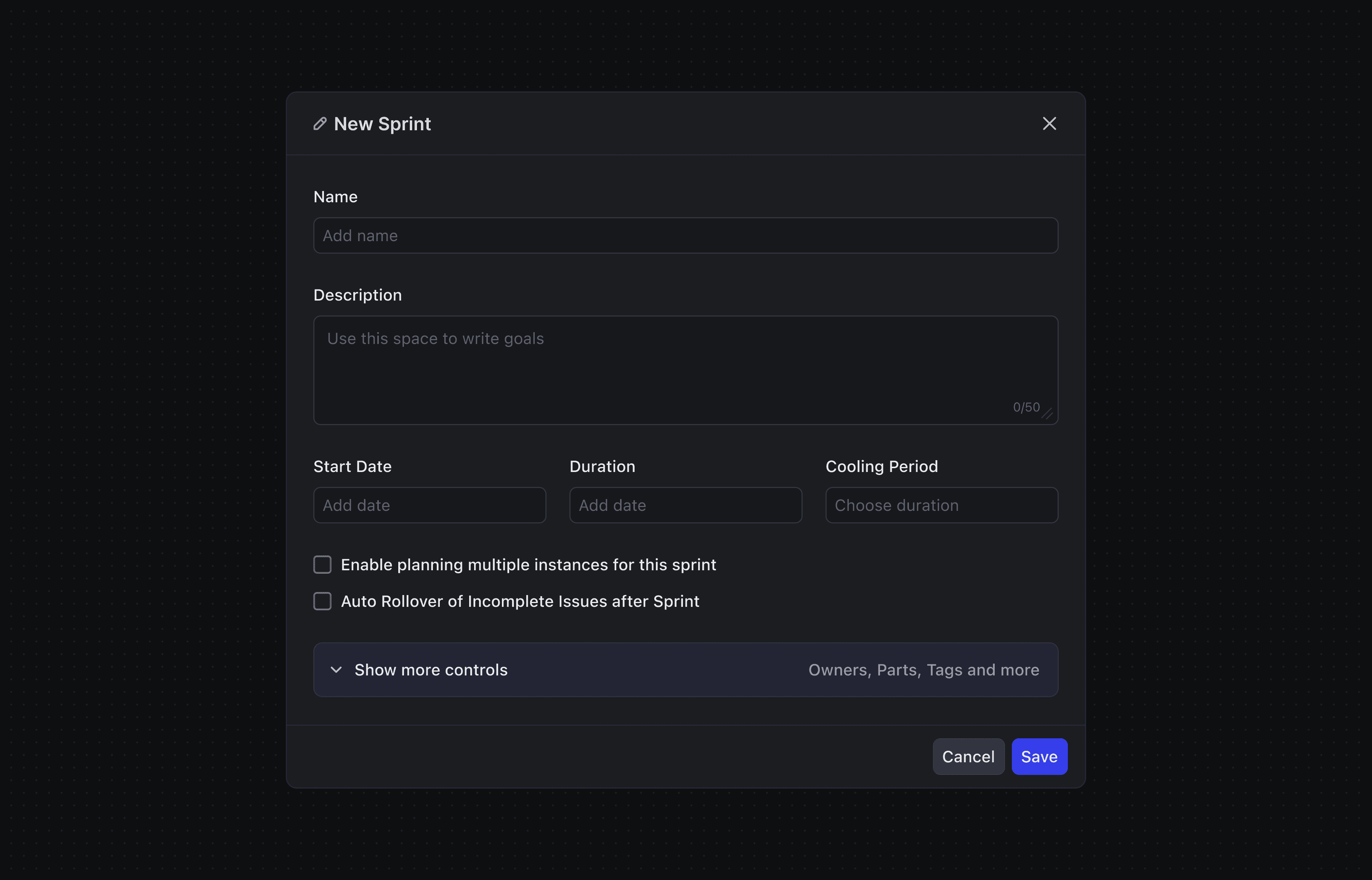1372x880 pixels.
Task: Focus the Add name input field
Action: pyautogui.click(x=685, y=235)
